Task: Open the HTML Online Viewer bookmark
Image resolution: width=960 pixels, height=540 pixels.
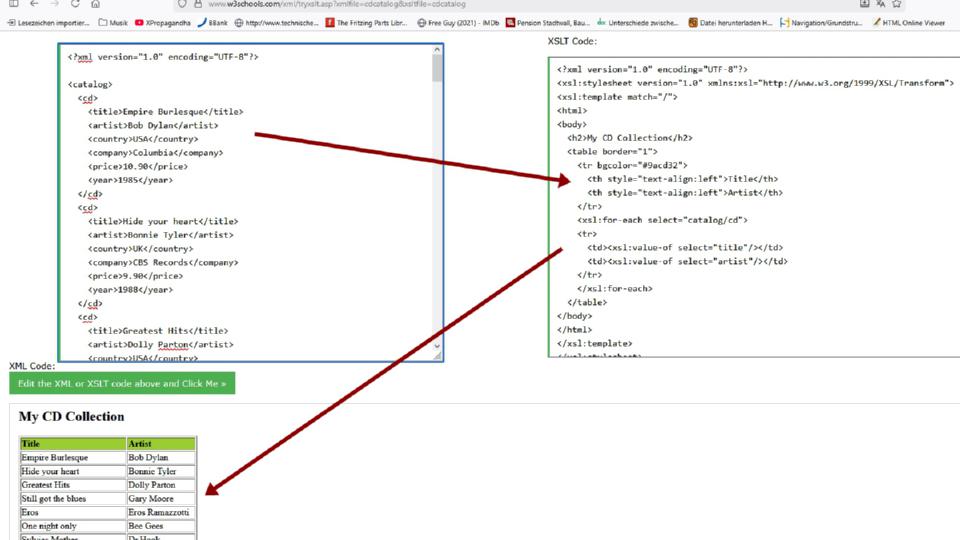Action: tap(913, 22)
